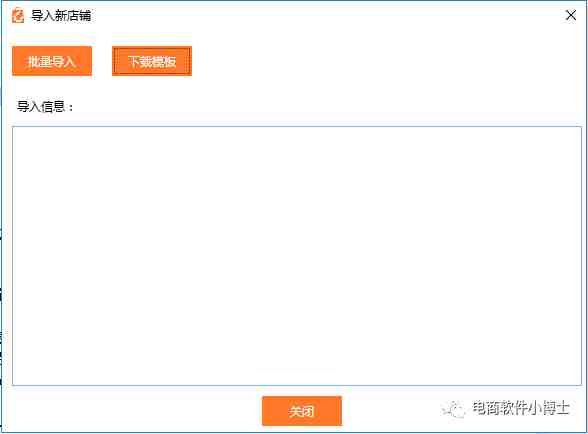Select the focused 下载模板 button with dotted outline
The image size is (588, 434).
(152, 61)
